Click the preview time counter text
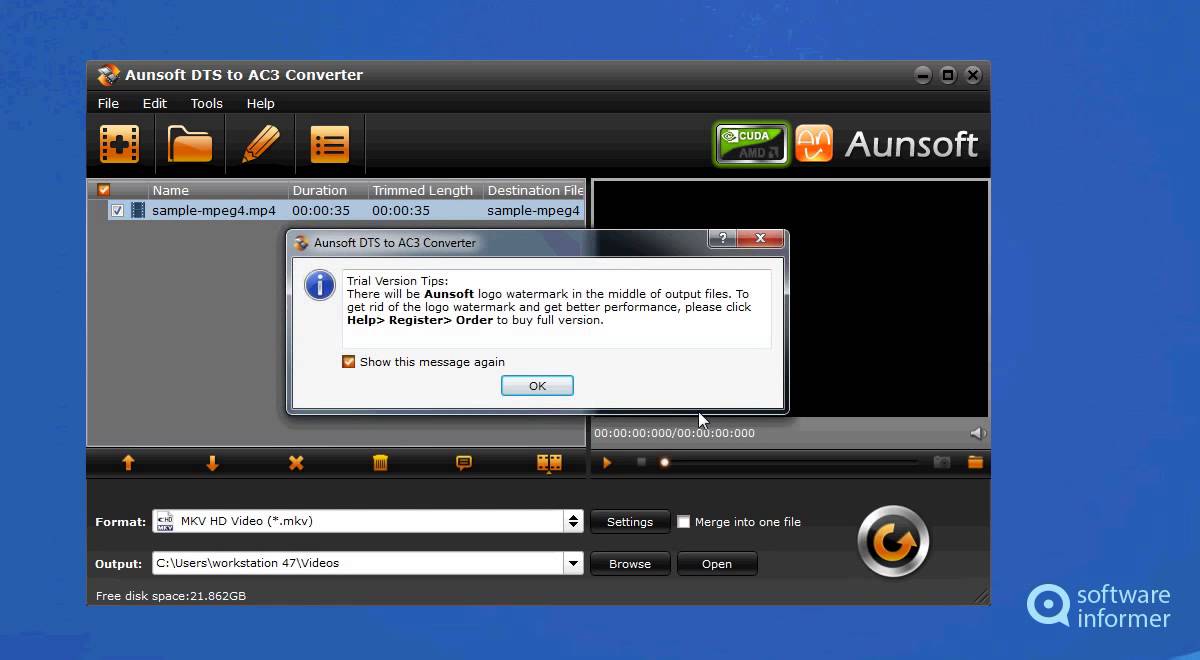The height and width of the screenshot is (660, 1200). [675, 433]
